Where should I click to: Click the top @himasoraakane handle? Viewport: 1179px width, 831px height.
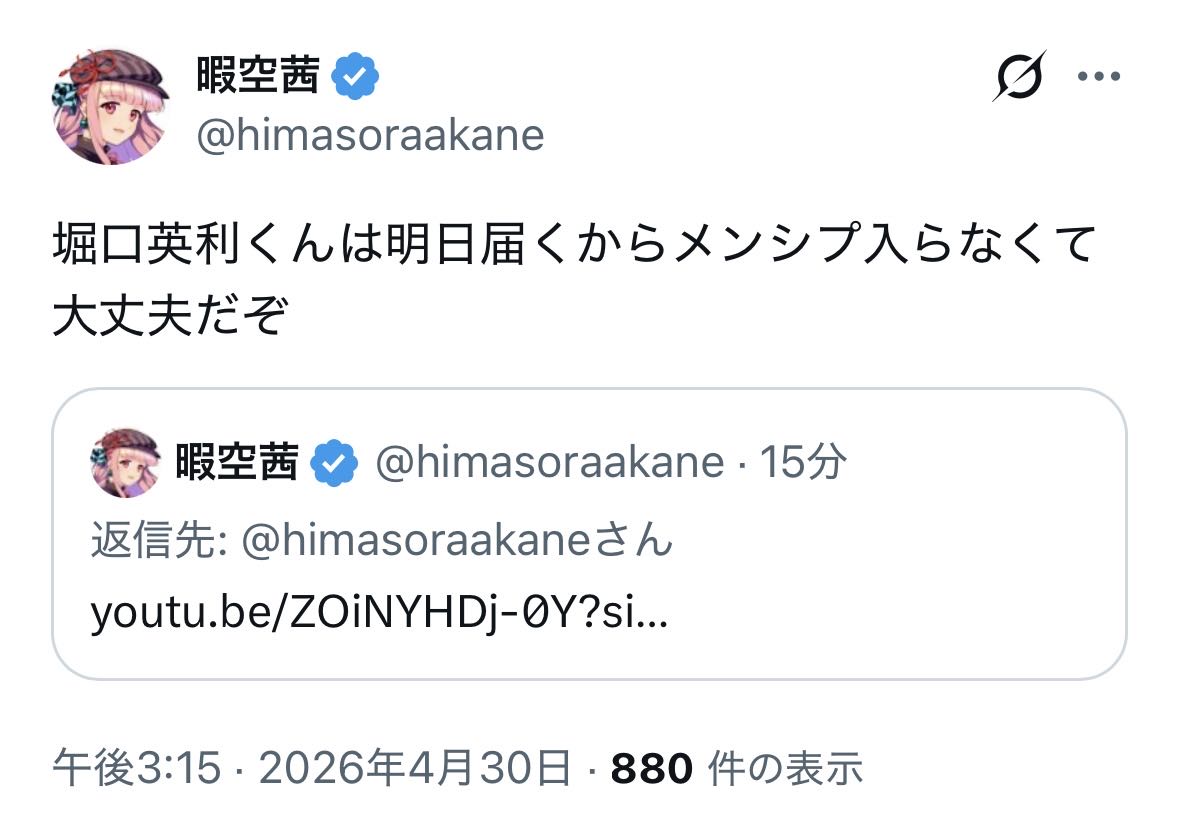tap(370, 136)
